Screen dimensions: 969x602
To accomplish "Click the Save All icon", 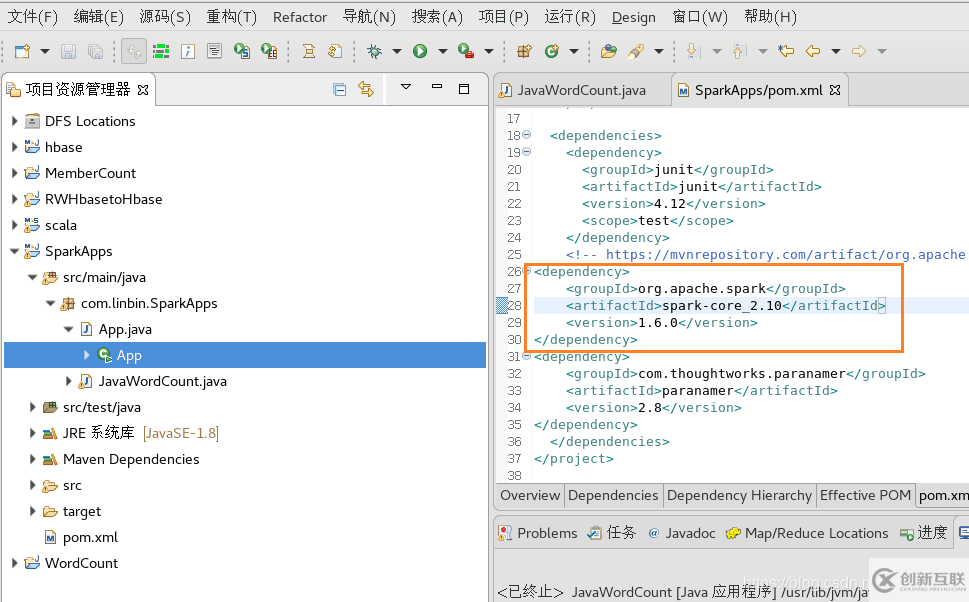I will pos(95,51).
